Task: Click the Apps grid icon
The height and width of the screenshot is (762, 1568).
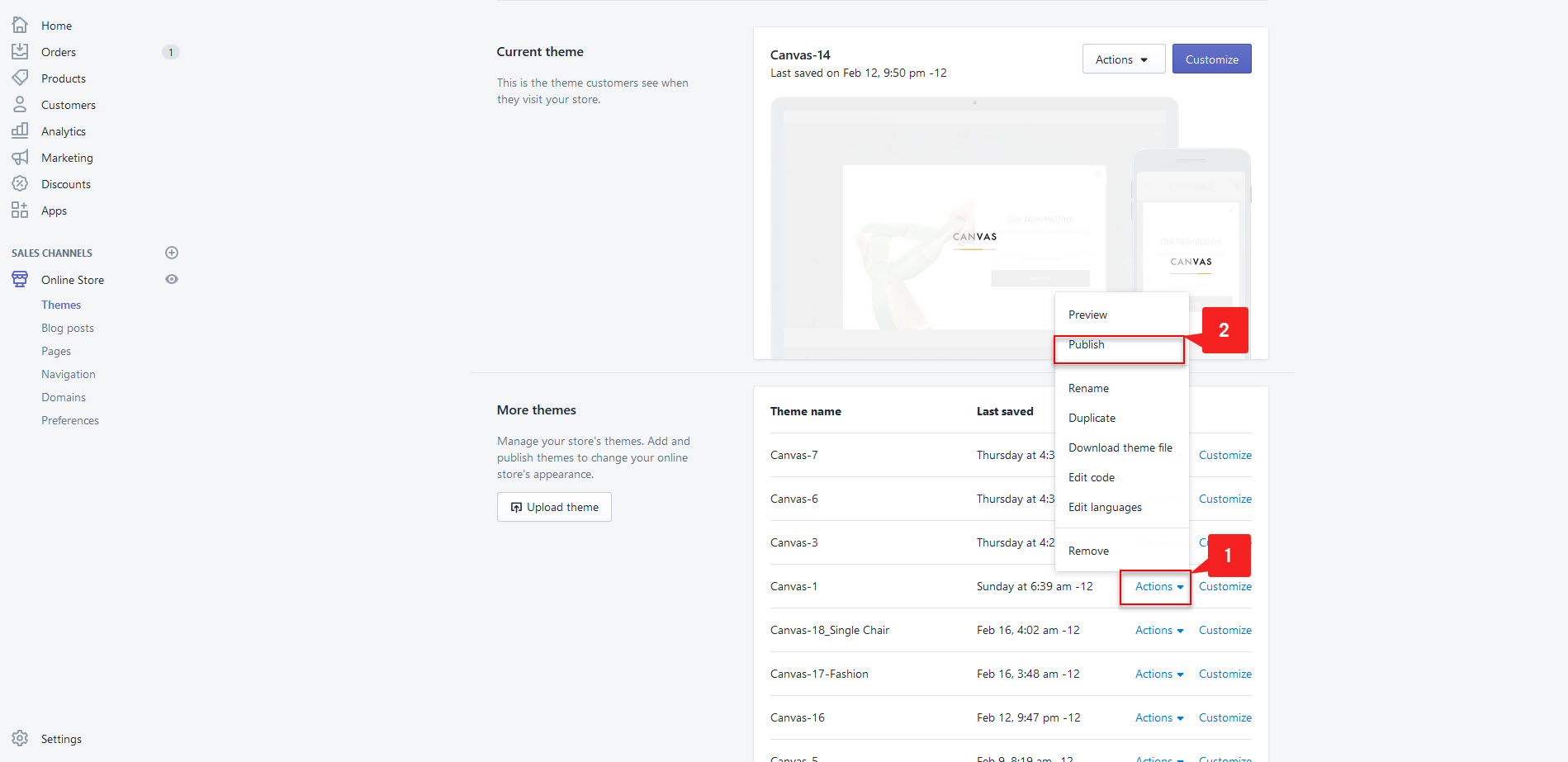Action: click(20, 211)
